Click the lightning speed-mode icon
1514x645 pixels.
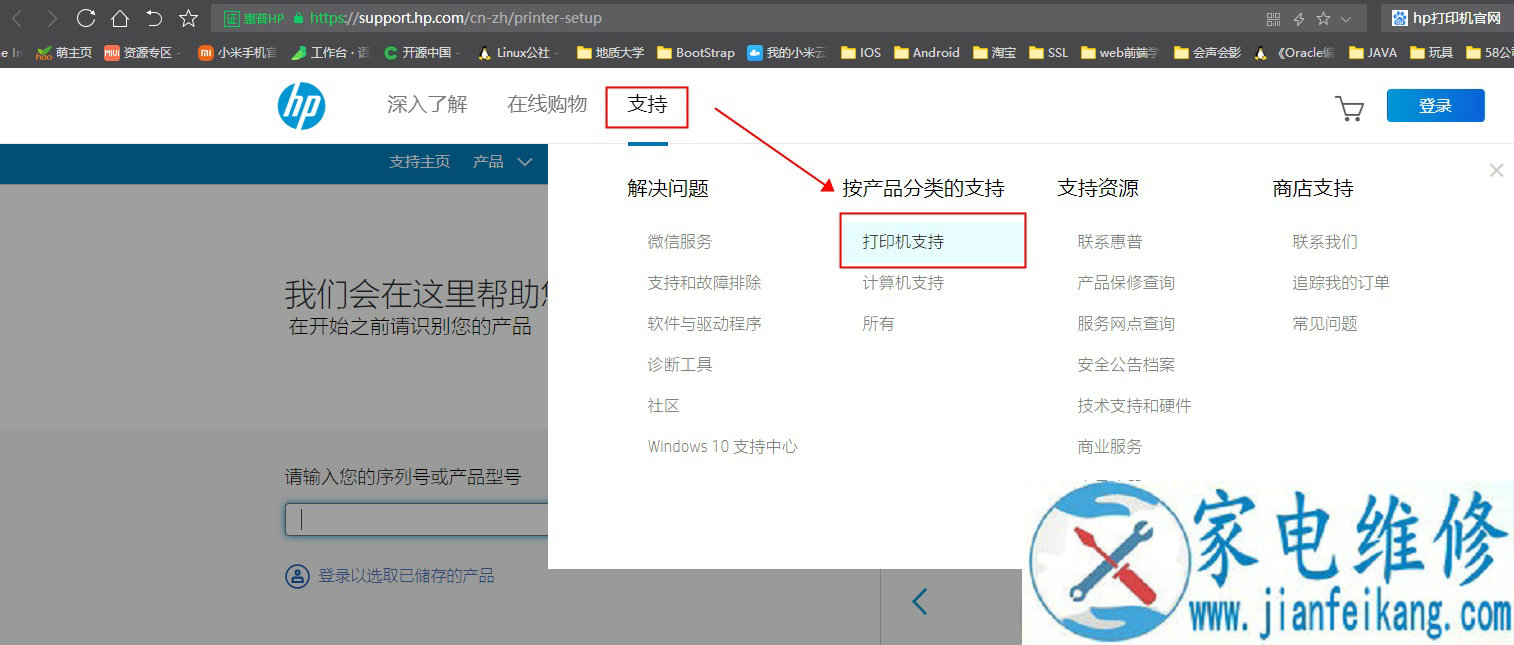pyautogui.click(x=1299, y=19)
